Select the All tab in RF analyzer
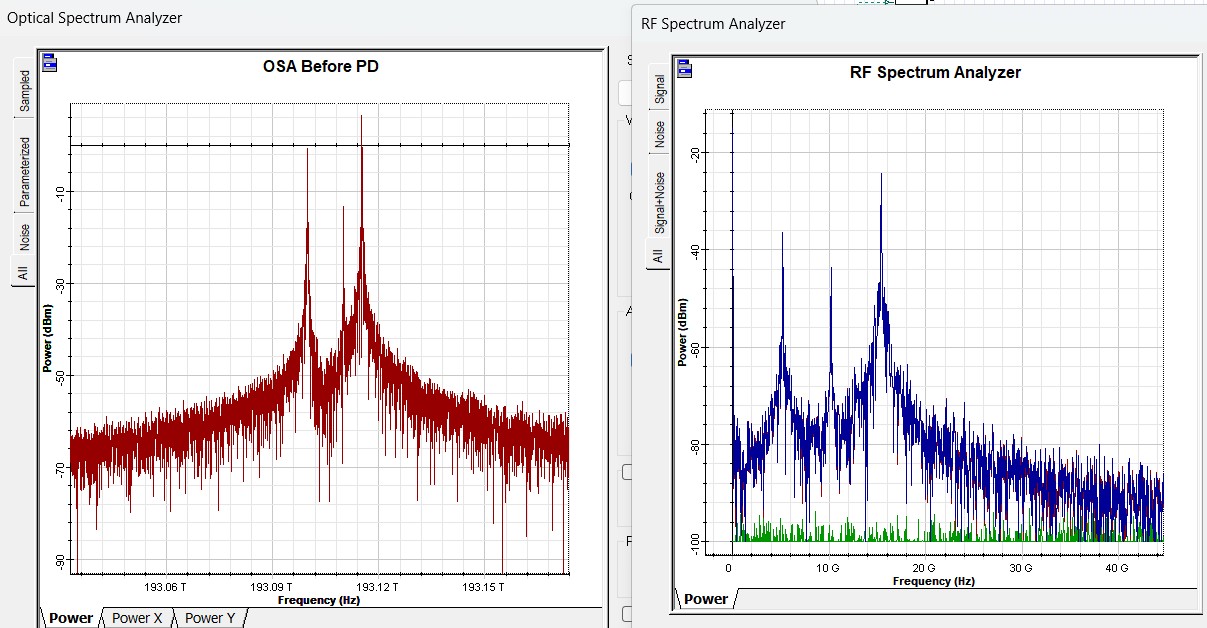Image resolution: width=1207 pixels, height=628 pixels. coord(659,256)
